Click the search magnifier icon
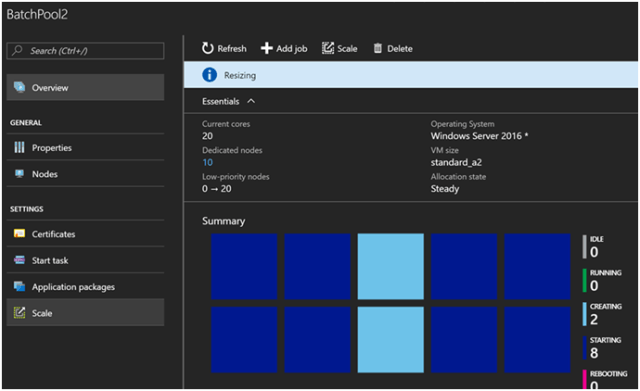The height and width of the screenshot is (391, 640). click(x=17, y=51)
